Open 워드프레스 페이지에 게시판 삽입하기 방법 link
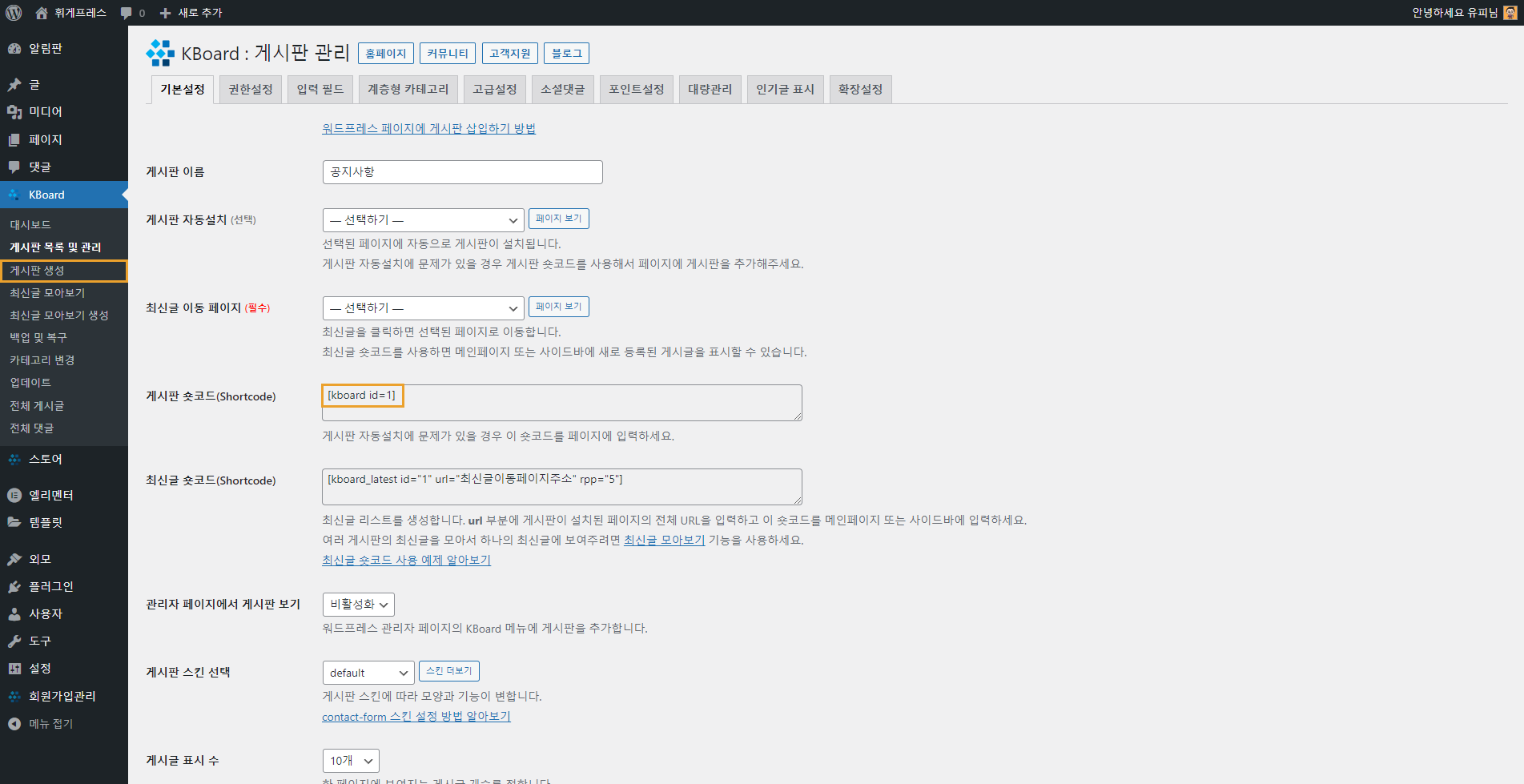 point(428,128)
